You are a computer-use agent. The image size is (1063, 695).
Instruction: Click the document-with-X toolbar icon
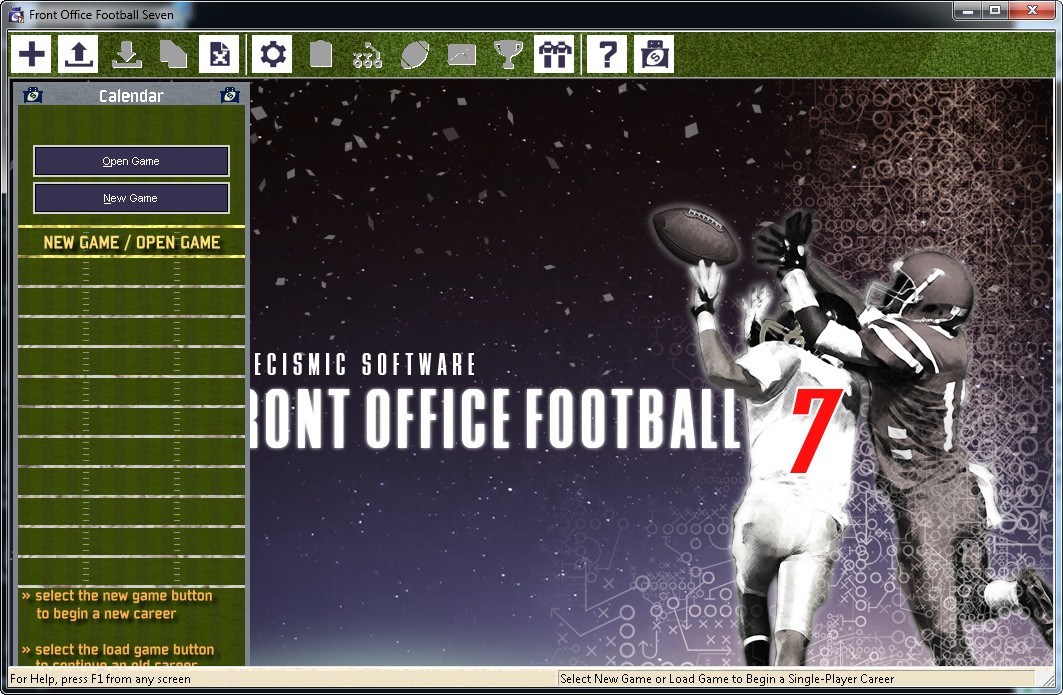(220, 54)
